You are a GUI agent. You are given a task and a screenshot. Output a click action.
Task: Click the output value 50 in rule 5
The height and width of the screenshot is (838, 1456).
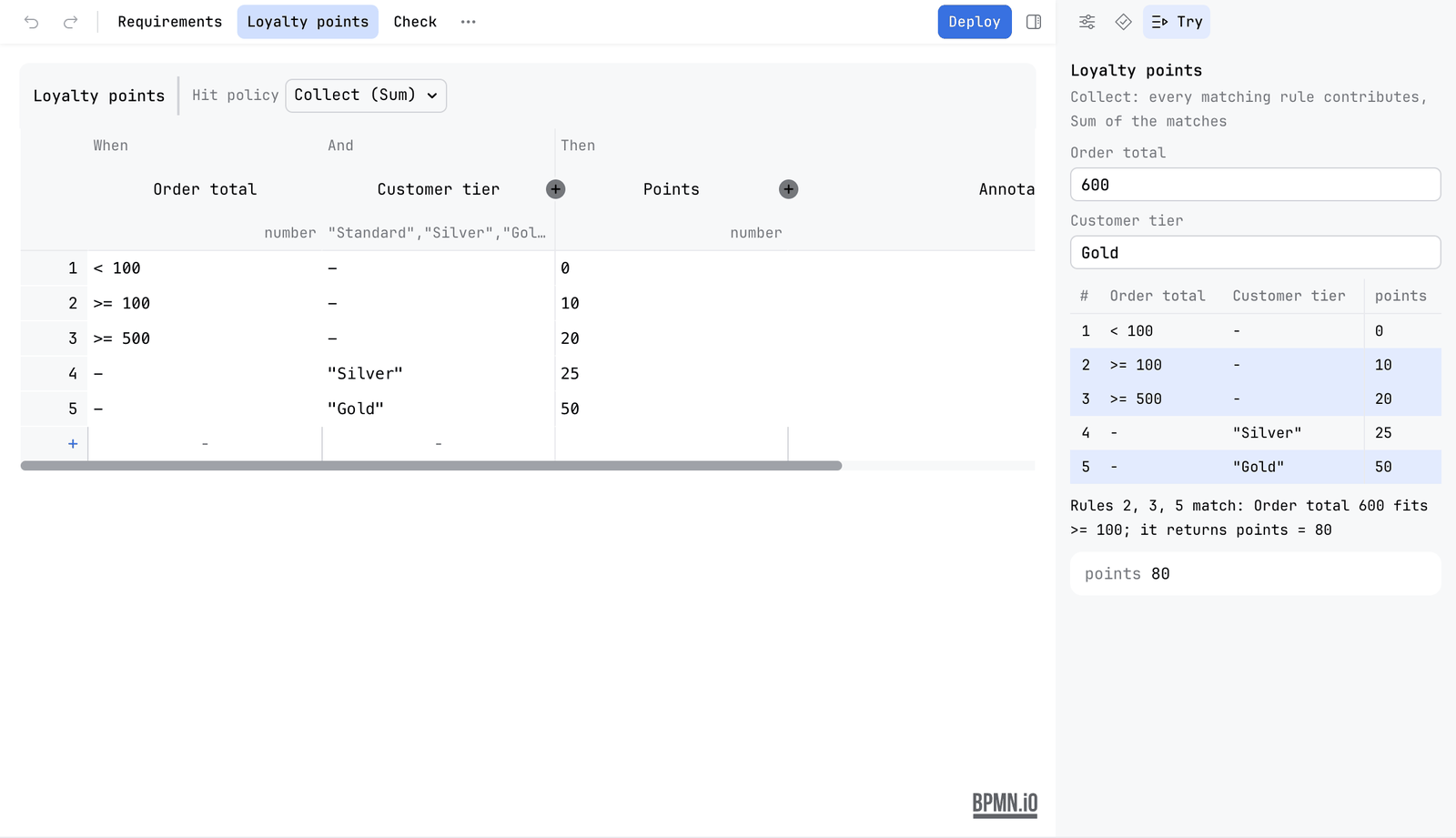672,409
